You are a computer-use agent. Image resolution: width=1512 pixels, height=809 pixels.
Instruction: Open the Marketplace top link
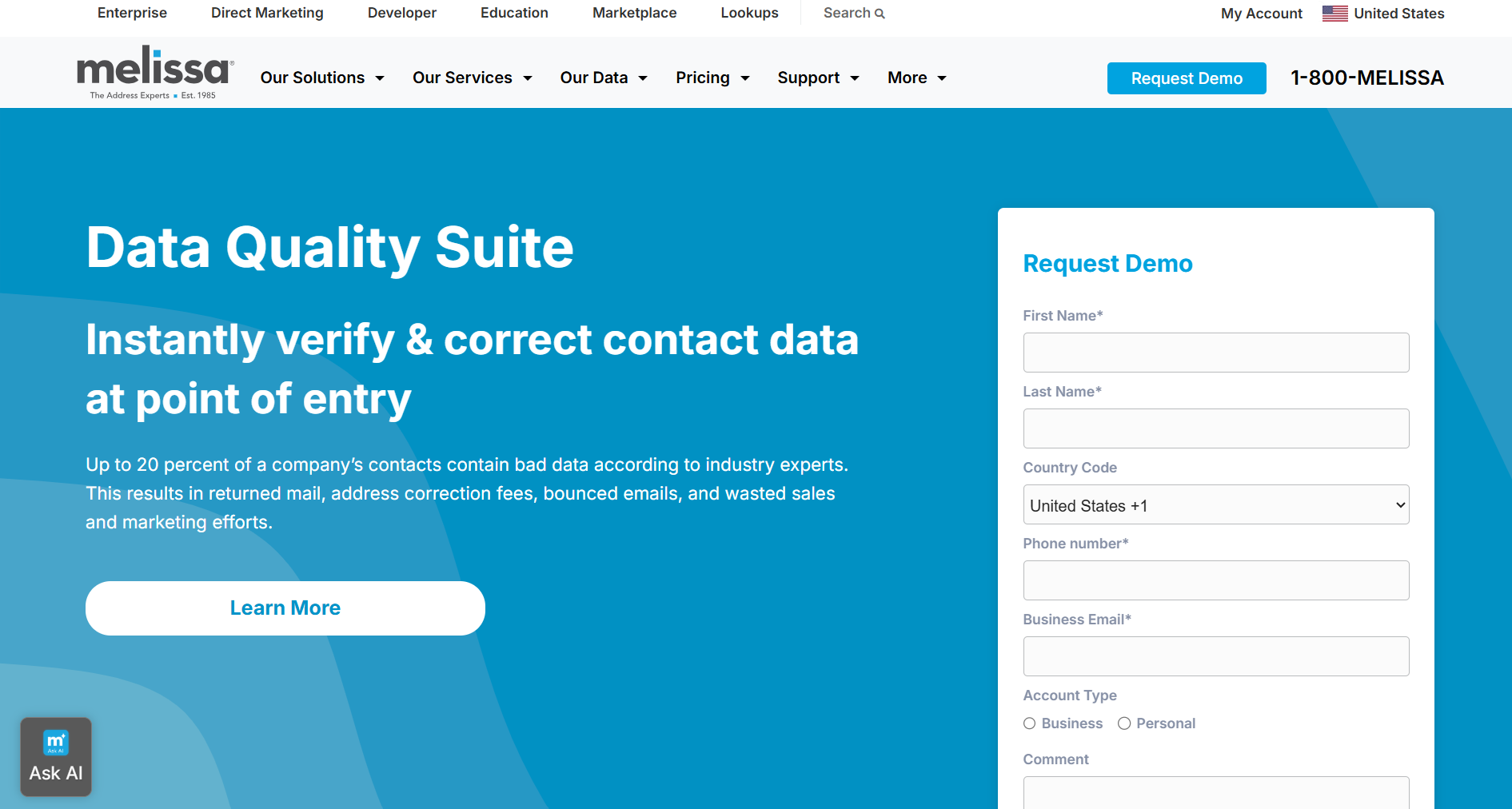click(634, 13)
